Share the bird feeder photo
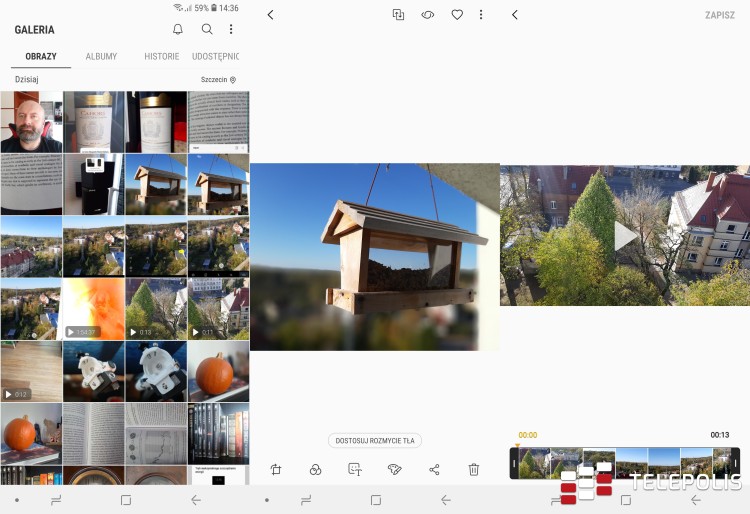The height and width of the screenshot is (514, 750). [x=434, y=469]
